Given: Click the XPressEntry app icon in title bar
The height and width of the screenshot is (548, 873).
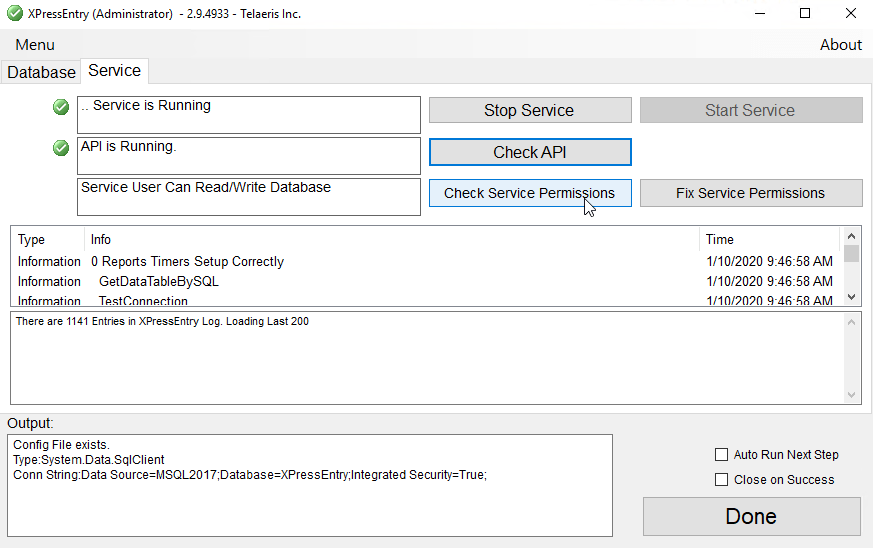Looking at the screenshot, I should coord(15,13).
